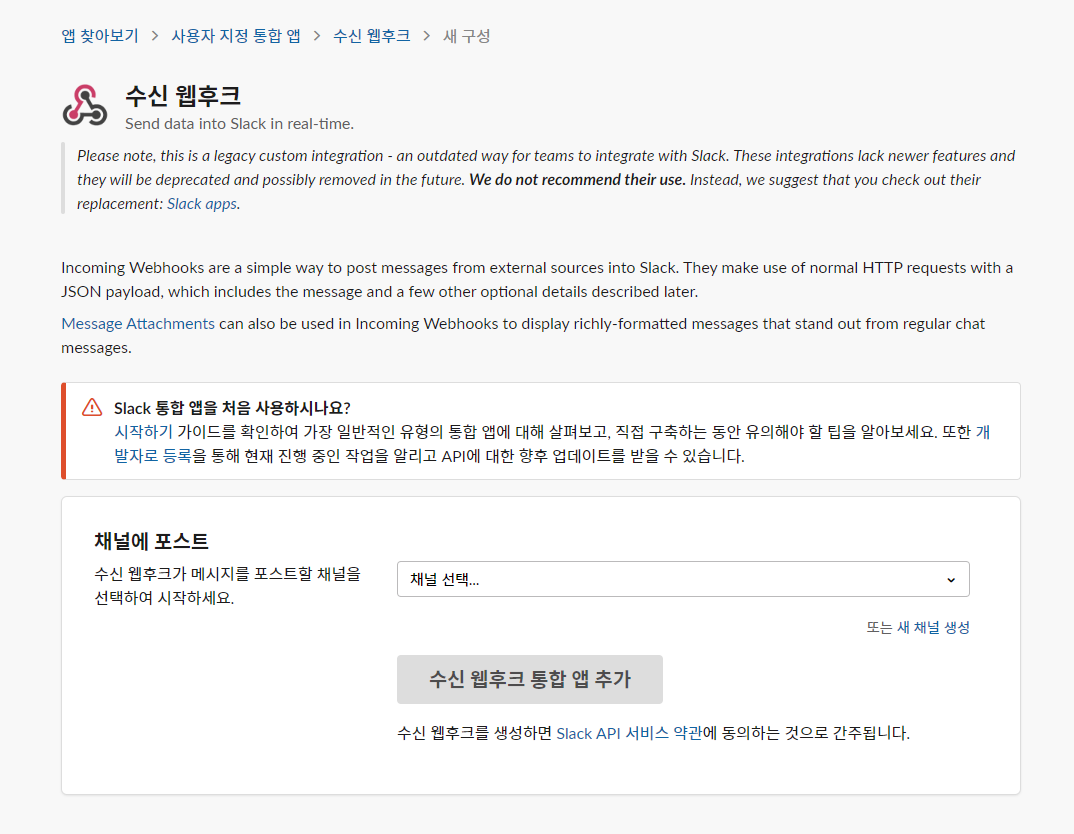Click the chevron arrow in channel selector
This screenshot has width=1074, height=834.
(x=951, y=580)
